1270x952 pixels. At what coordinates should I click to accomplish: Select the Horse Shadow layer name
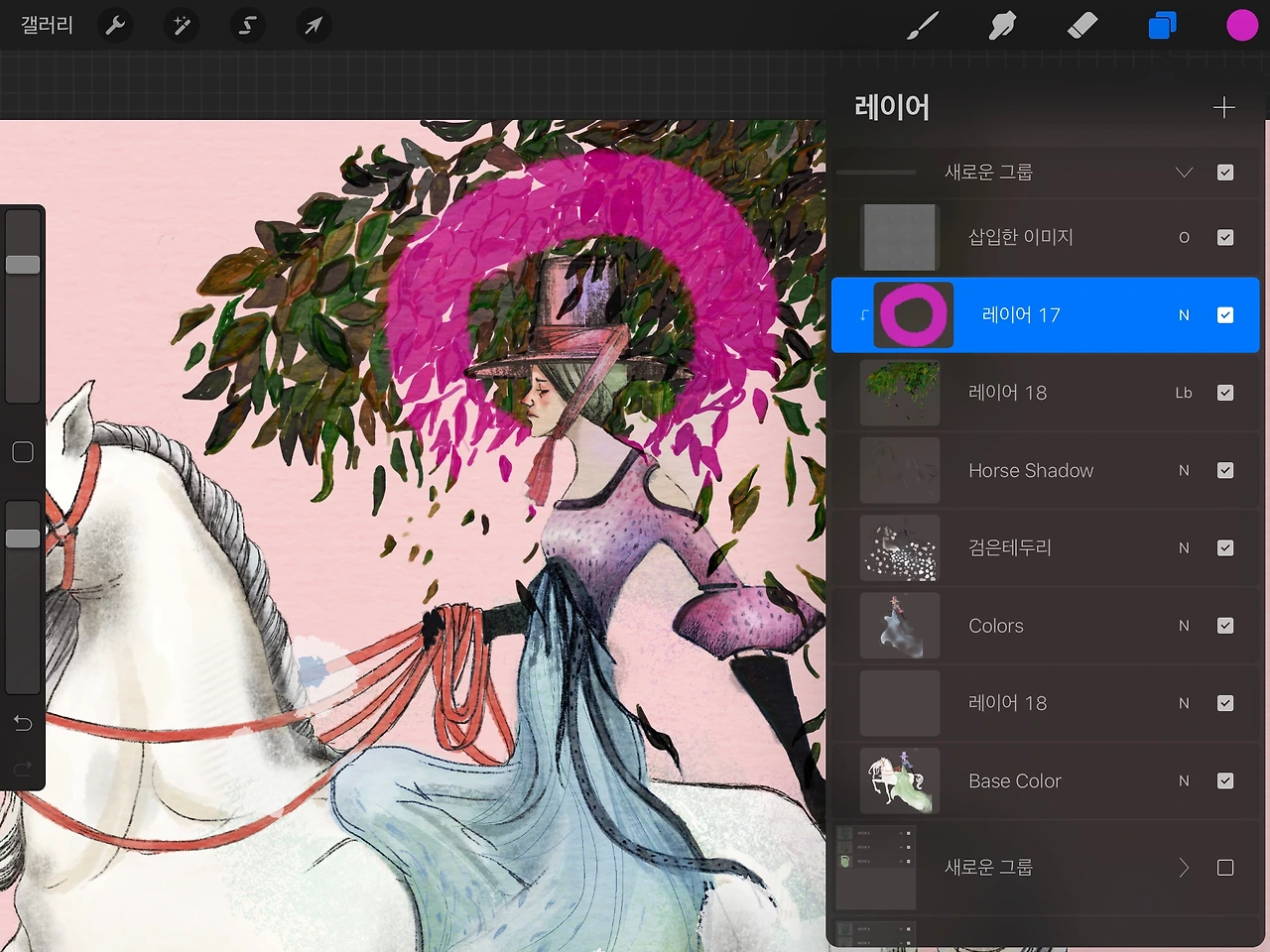1031,471
